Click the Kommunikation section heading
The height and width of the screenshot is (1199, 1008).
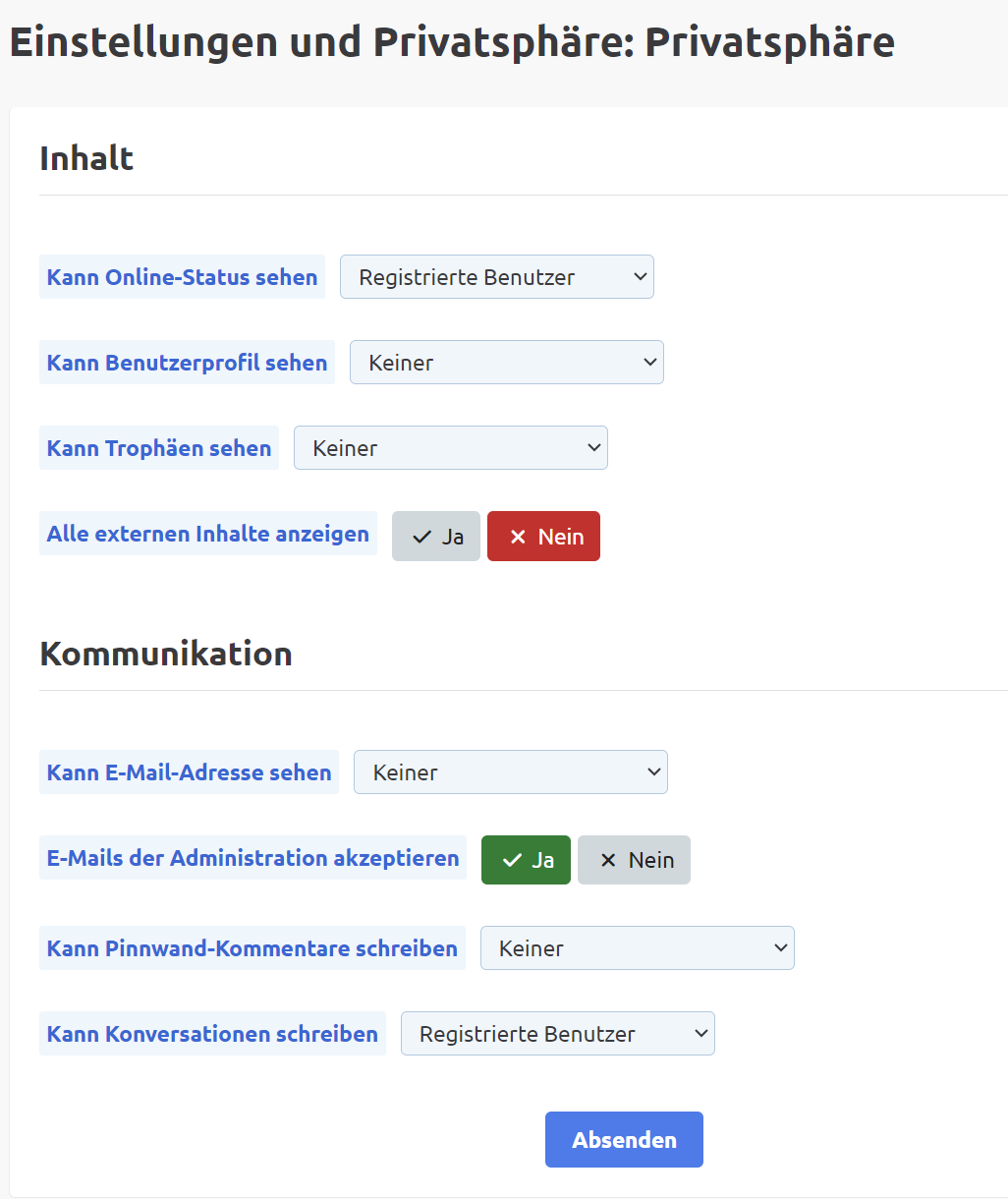(x=166, y=654)
